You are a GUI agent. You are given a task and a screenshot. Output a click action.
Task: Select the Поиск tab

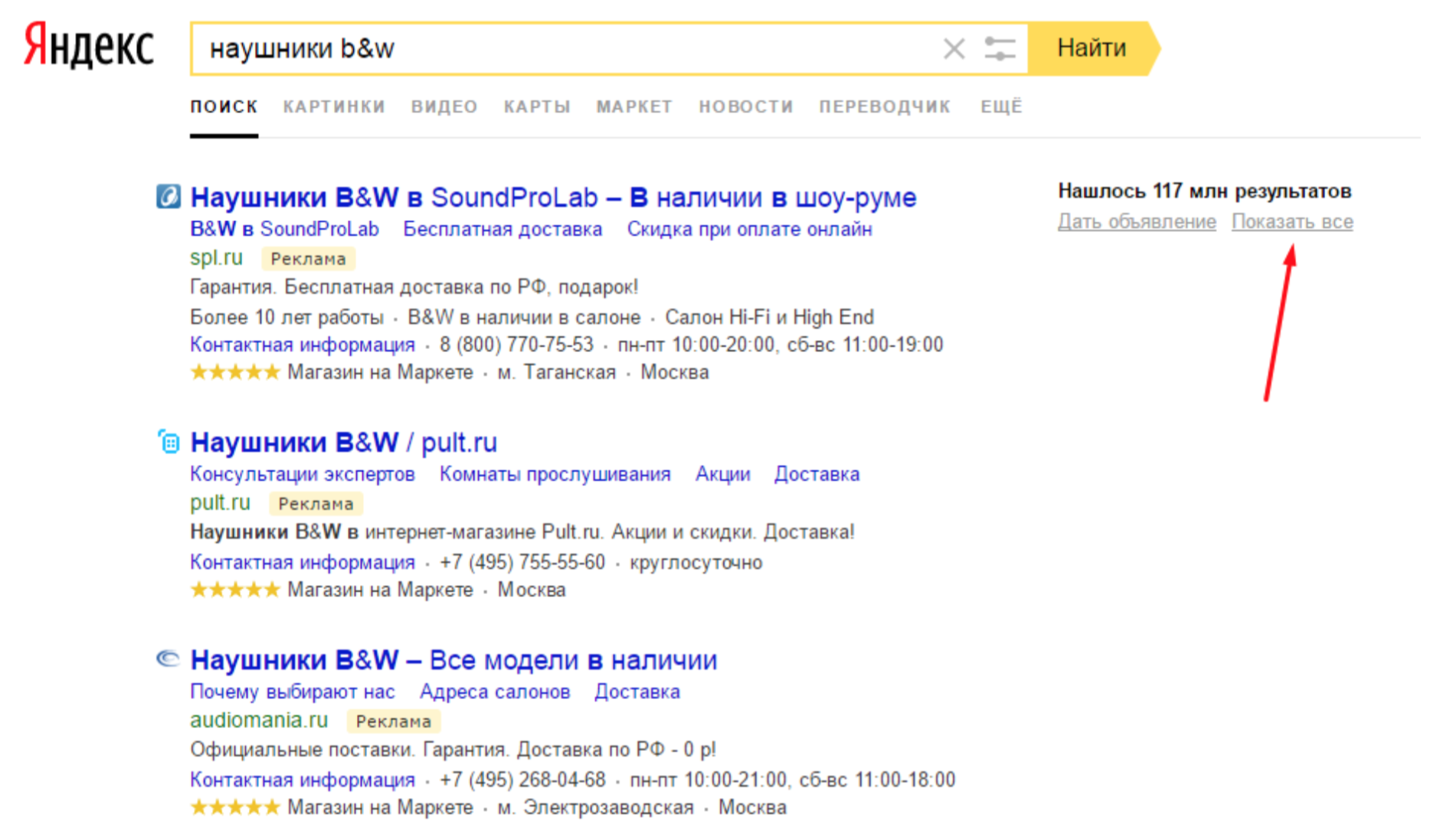[x=224, y=106]
